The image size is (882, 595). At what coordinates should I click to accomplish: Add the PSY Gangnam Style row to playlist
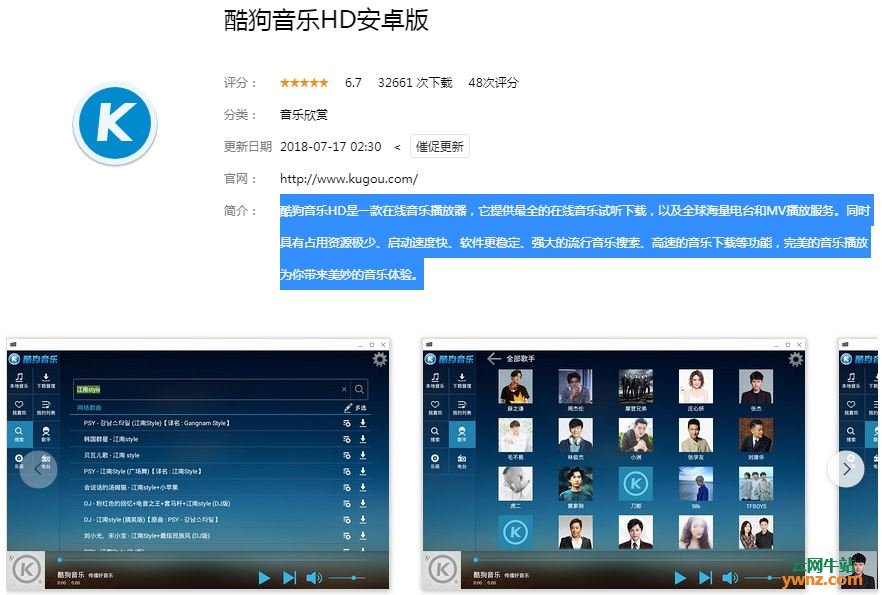click(347, 423)
